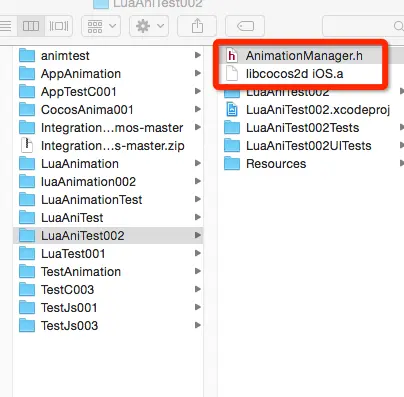Viewport: 404px width, 397px height.
Task: Click the luaAnimation002 folder name
Action: (x=88, y=182)
